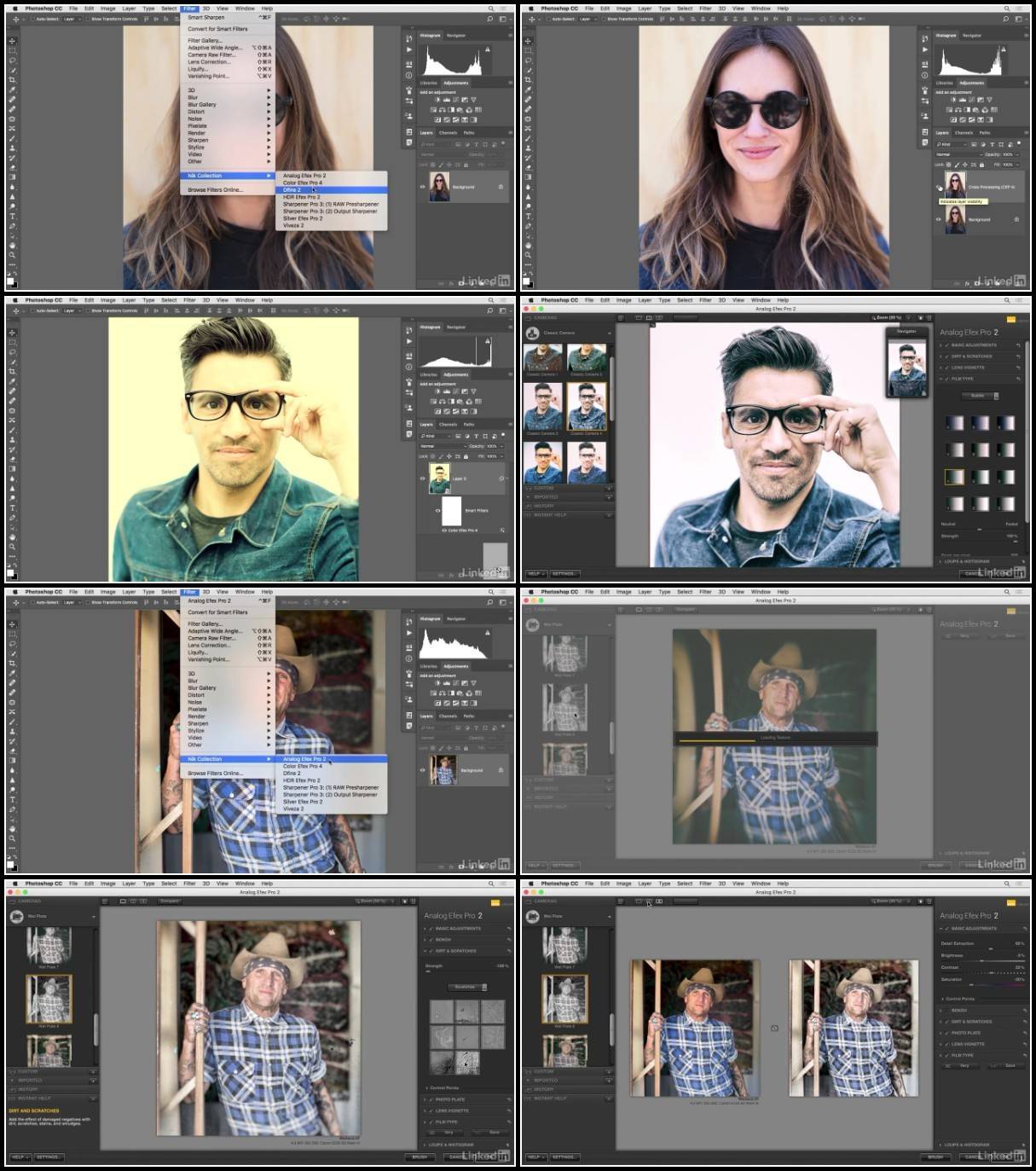Open the Classic Camera preset dropdown arrow
1036x1171 pixels.
tap(609, 333)
